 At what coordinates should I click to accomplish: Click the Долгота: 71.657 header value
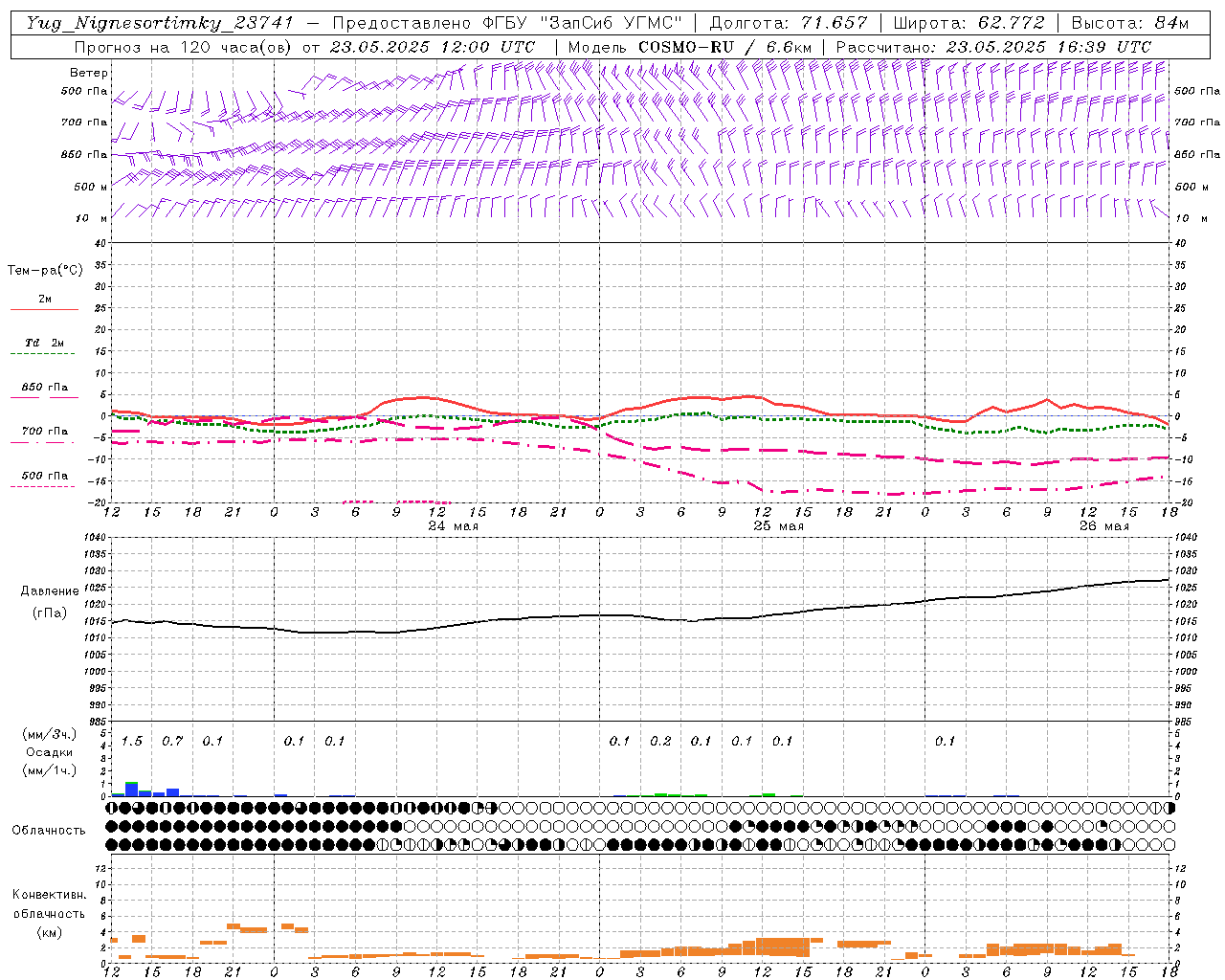[x=789, y=23]
